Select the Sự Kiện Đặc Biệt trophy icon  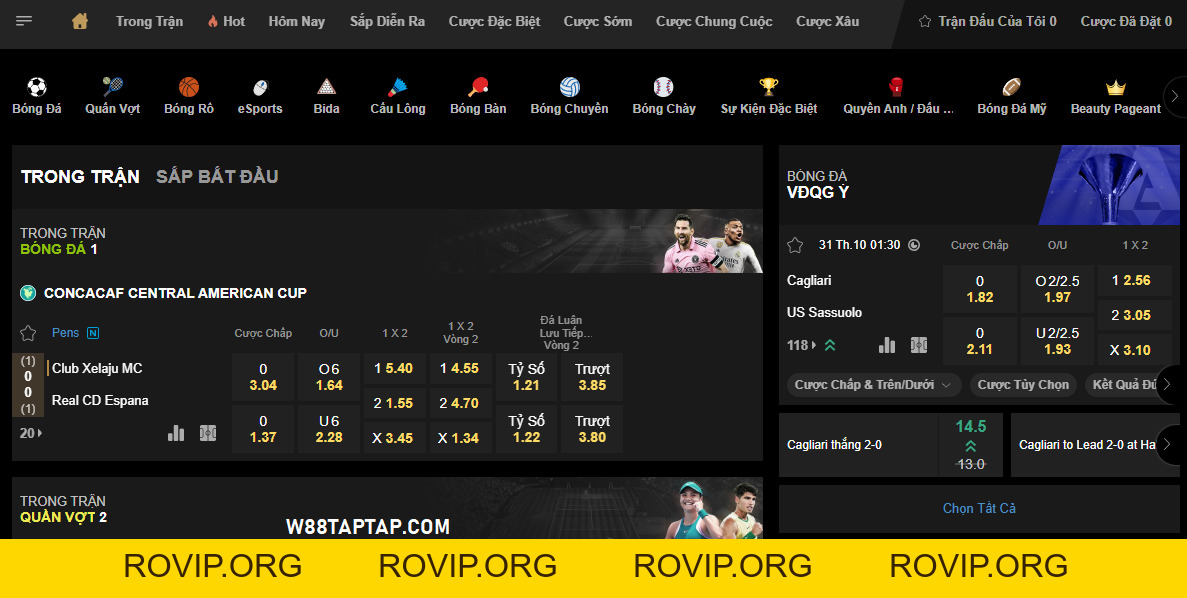pyautogui.click(x=768, y=86)
